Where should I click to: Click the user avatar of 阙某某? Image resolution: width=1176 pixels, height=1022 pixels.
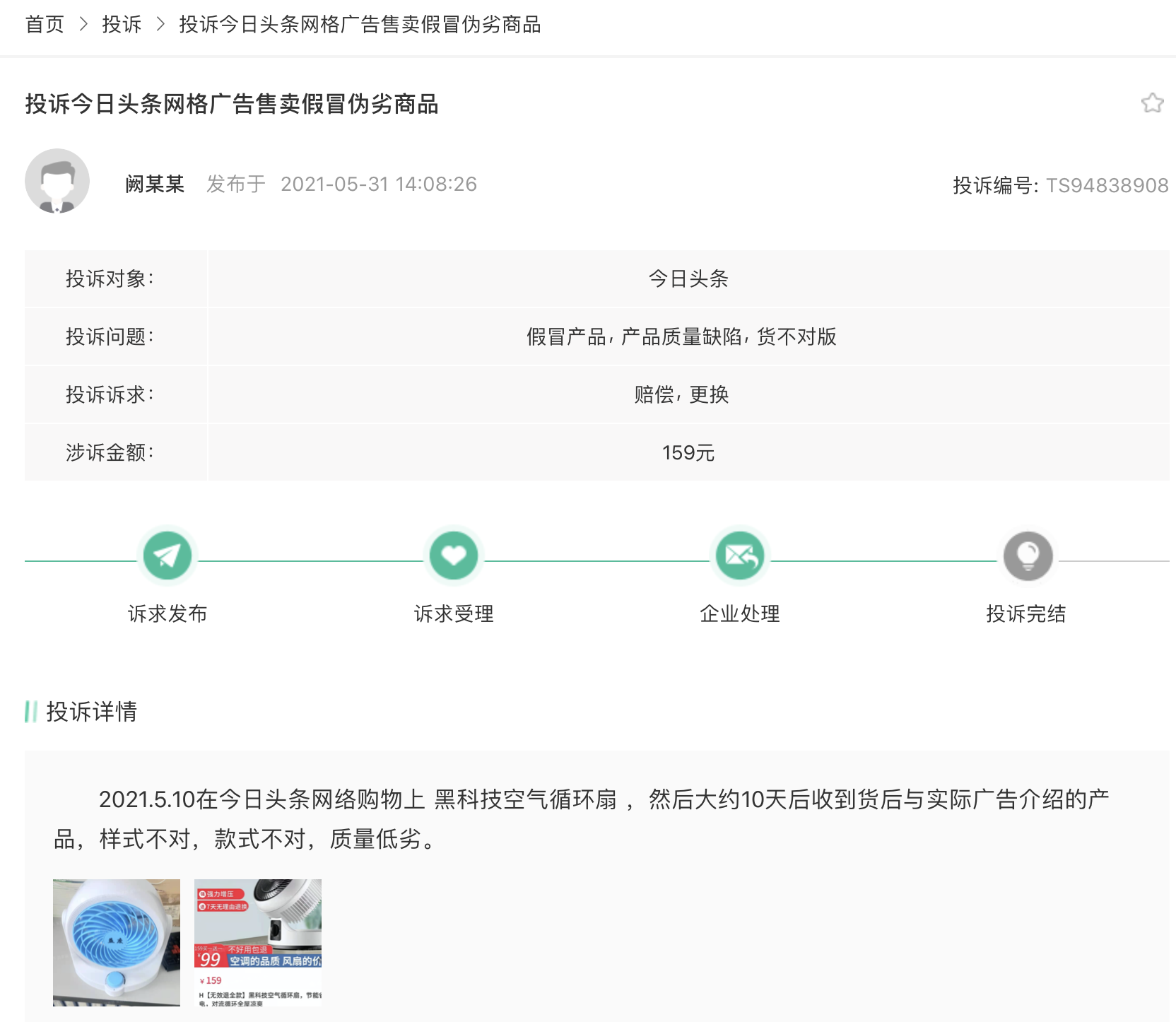click(57, 181)
